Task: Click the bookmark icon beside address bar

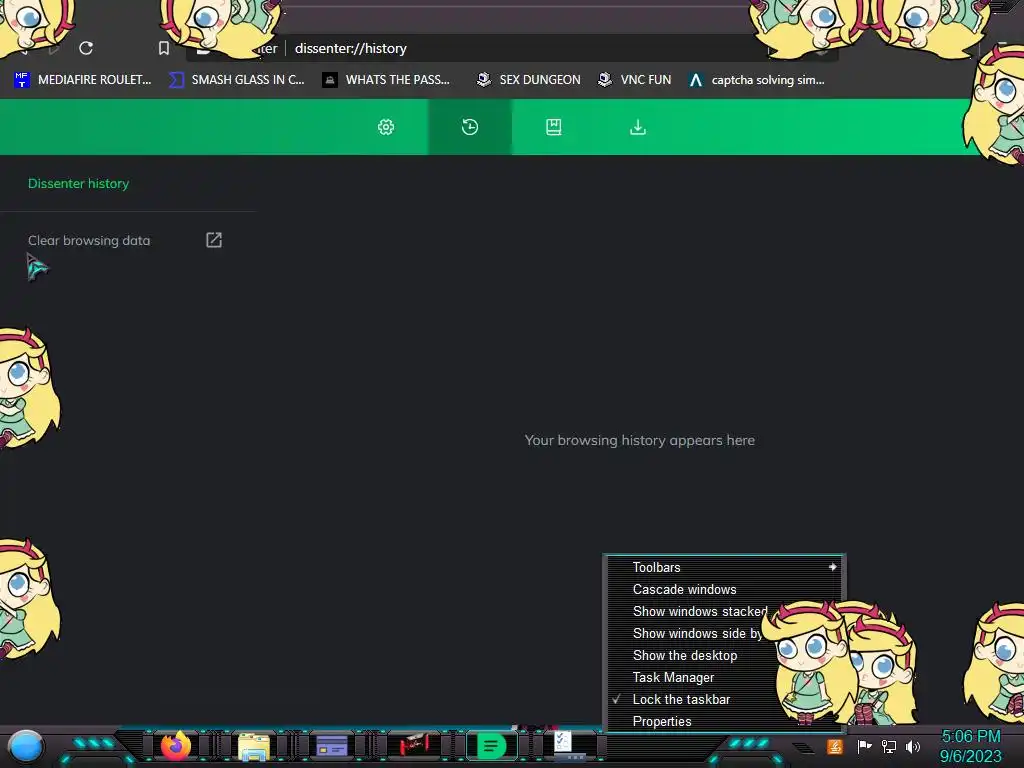Action: click(x=164, y=48)
